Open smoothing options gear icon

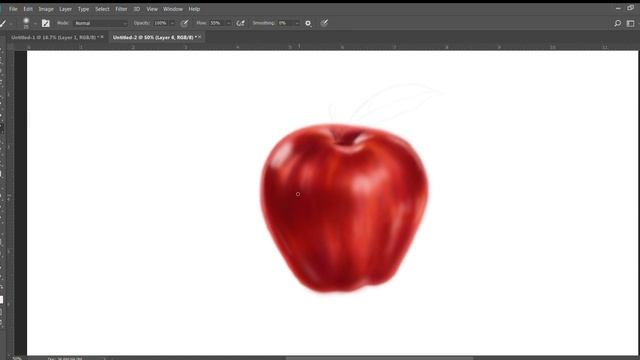pyautogui.click(x=308, y=24)
